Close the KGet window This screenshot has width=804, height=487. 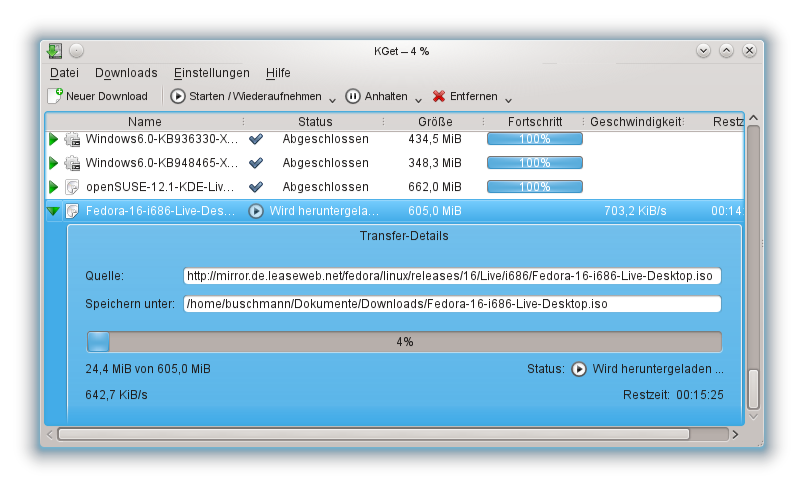749,51
